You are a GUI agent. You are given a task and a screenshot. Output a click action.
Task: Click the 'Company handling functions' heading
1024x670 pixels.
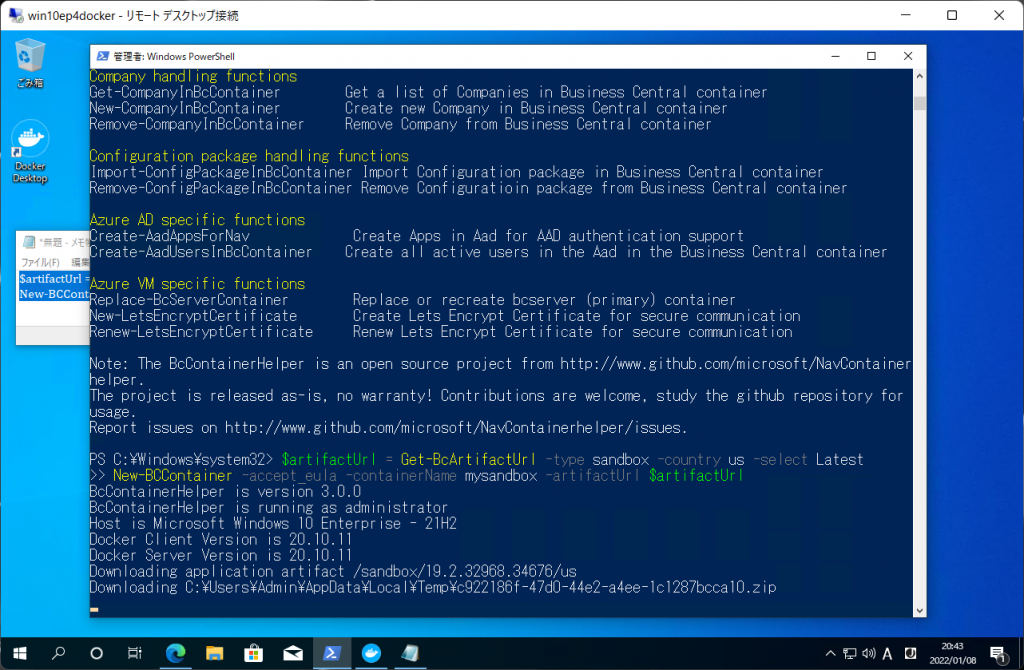click(x=193, y=76)
